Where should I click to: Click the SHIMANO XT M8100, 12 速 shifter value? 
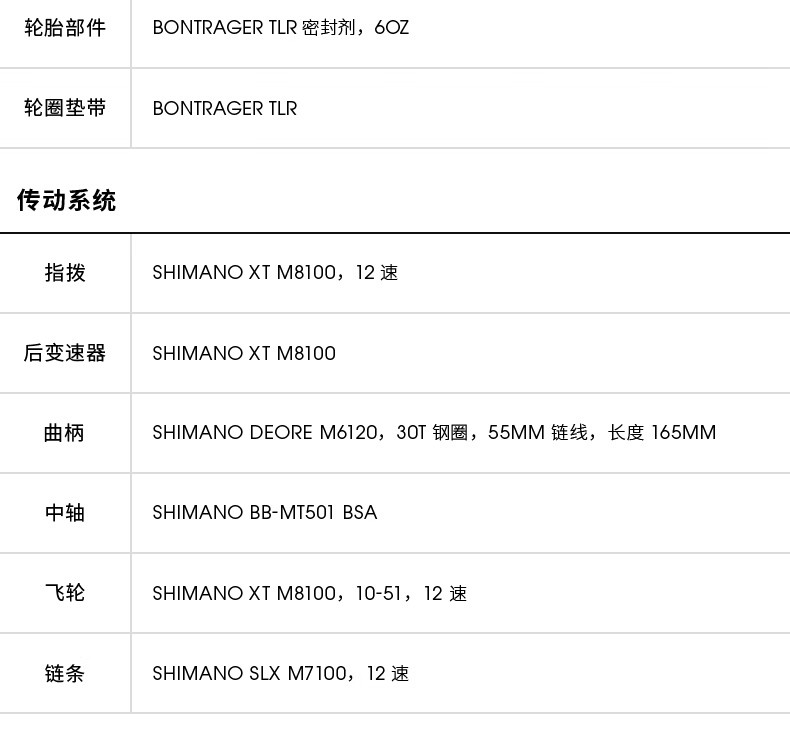pos(275,273)
